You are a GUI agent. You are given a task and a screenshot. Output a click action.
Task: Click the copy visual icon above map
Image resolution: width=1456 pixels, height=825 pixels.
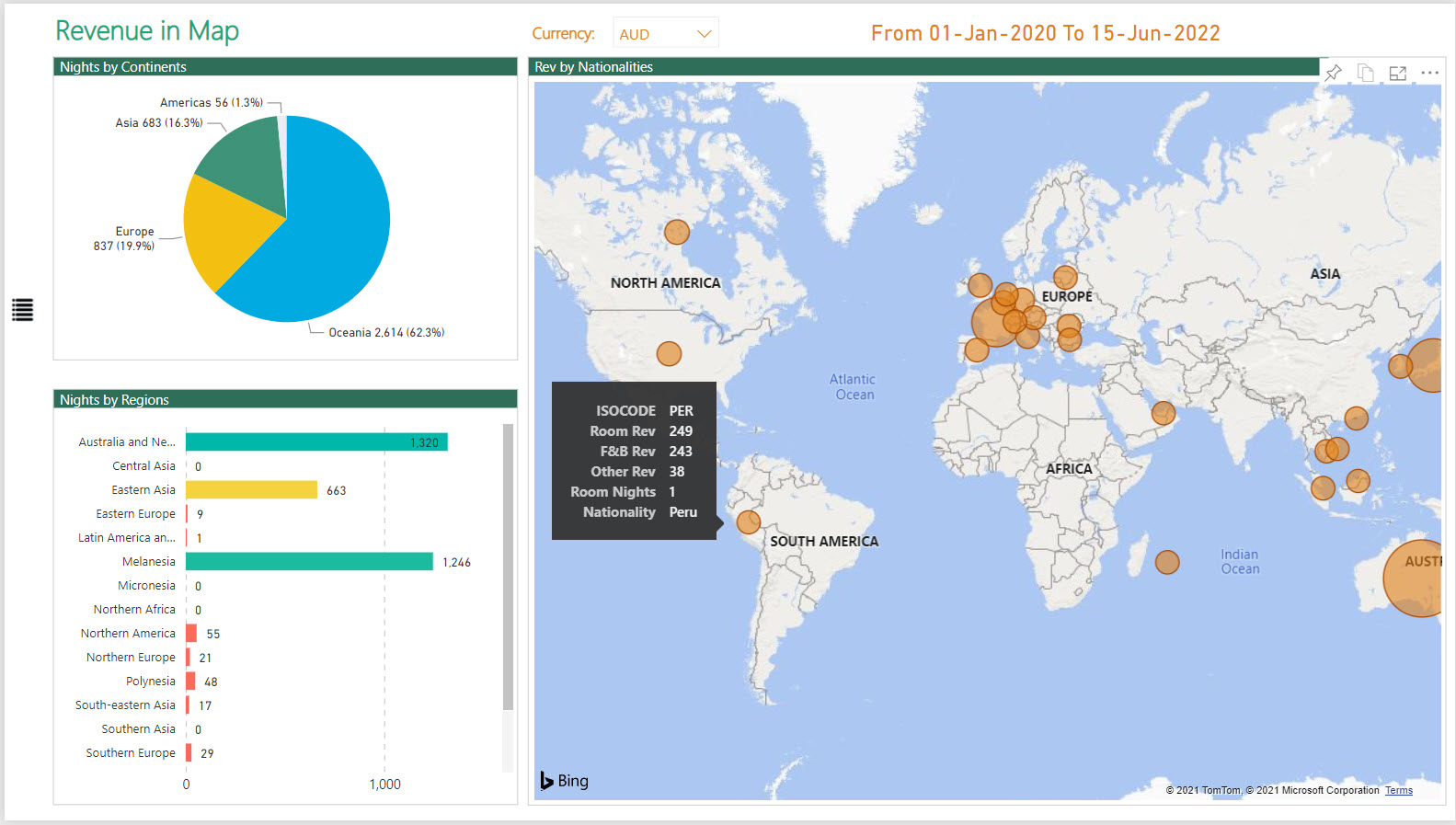click(1366, 74)
